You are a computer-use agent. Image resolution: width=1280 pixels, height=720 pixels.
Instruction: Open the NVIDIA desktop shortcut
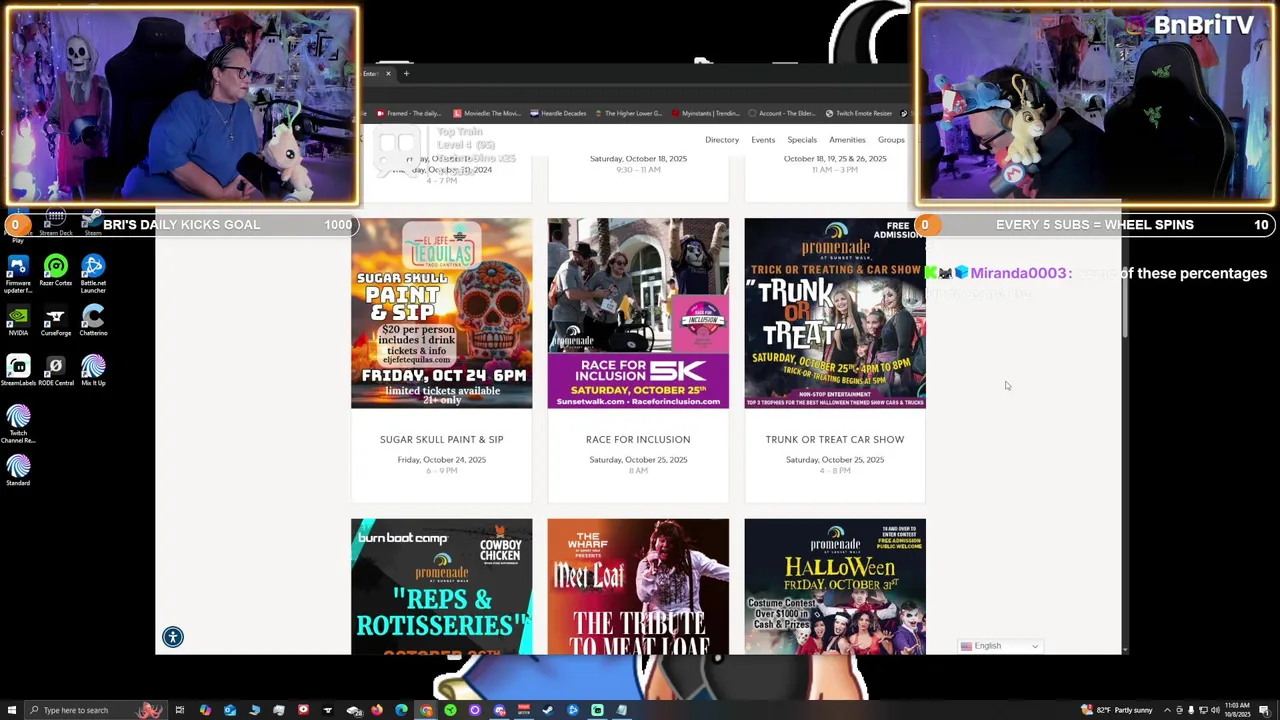tap(18, 321)
